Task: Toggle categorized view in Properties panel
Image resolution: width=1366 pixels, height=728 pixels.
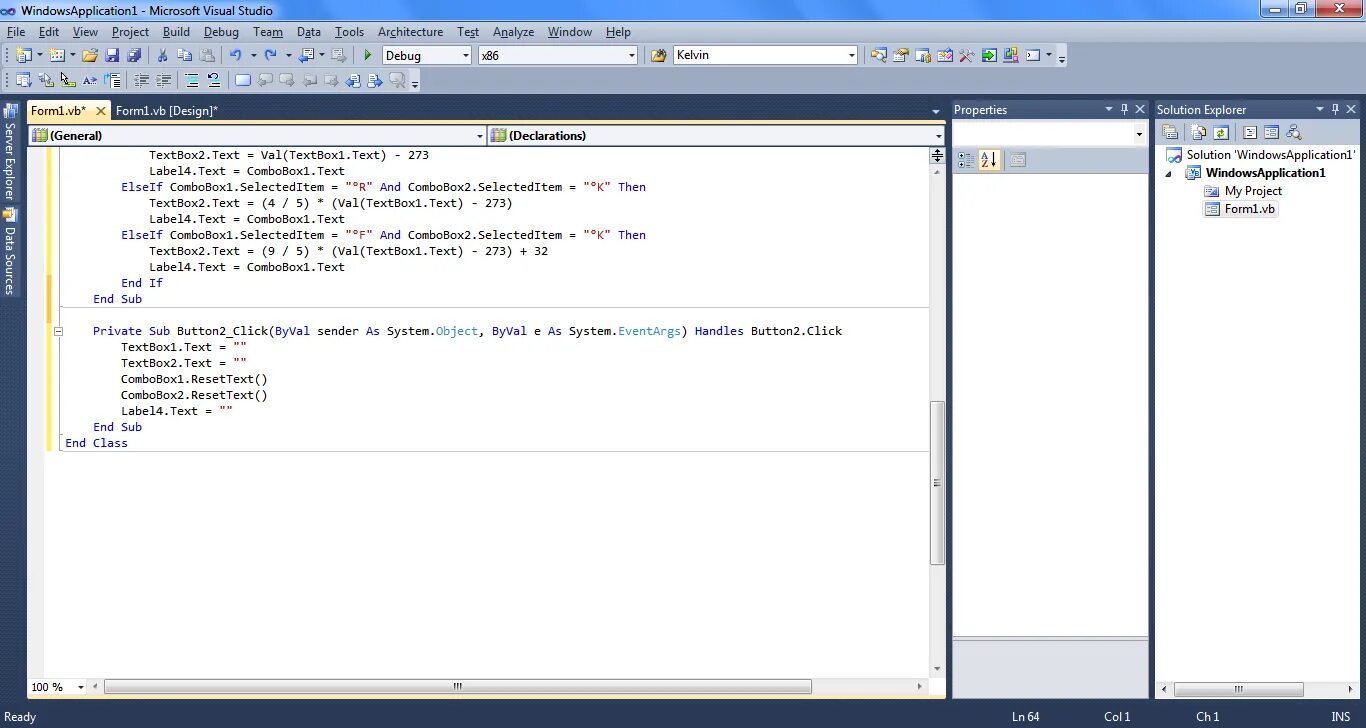Action: (x=965, y=159)
